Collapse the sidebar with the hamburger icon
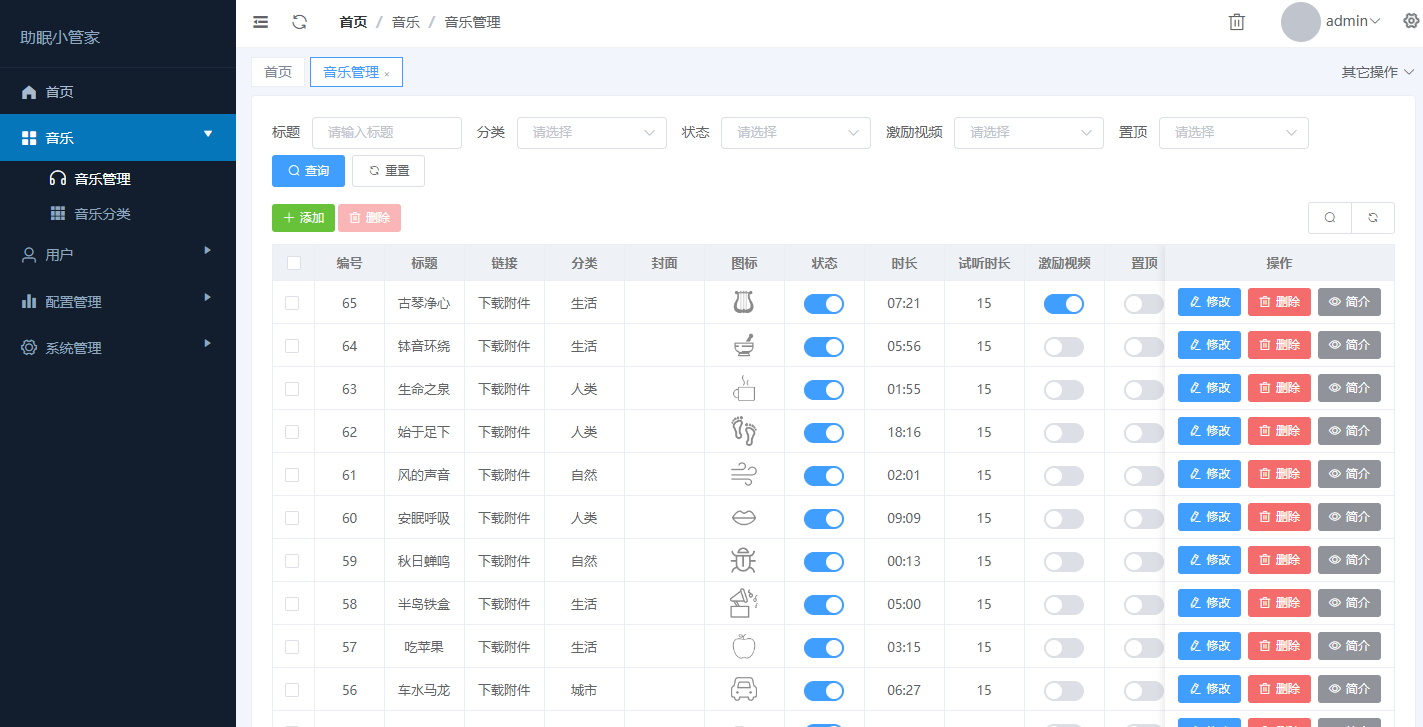1423x727 pixels. click(x=261, y=22)
